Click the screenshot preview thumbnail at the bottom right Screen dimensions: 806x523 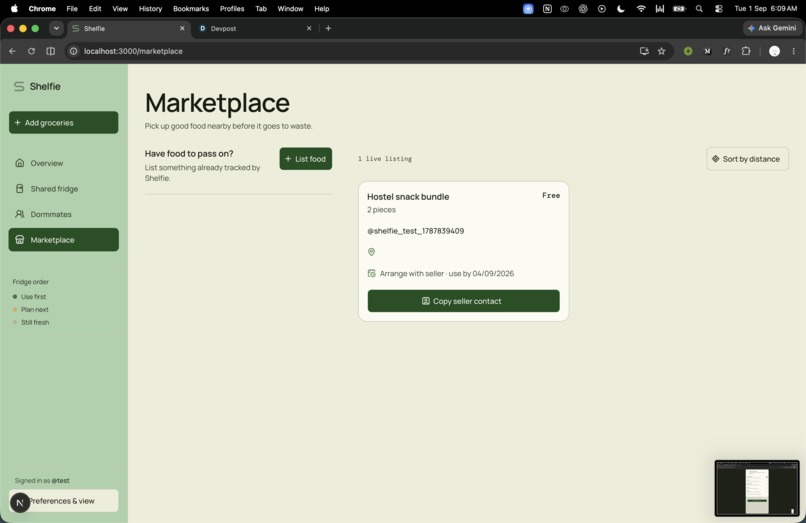(757, 488)
